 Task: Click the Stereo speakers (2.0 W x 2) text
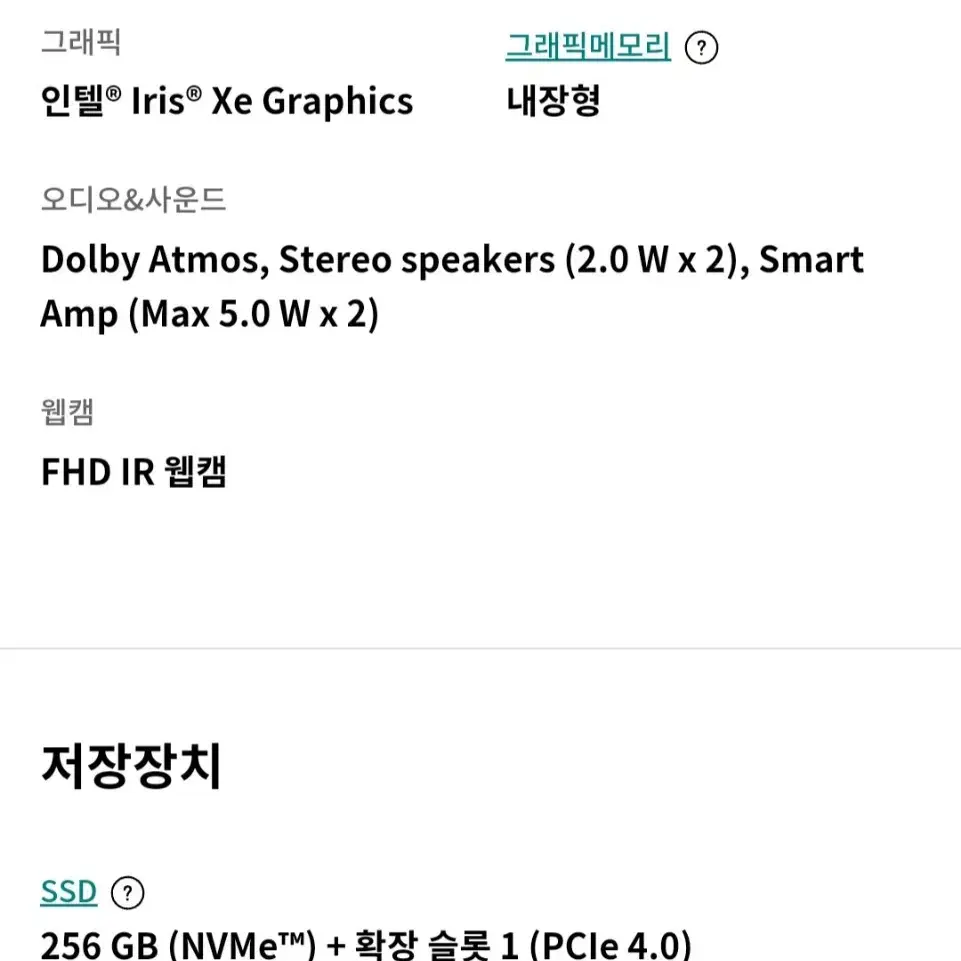pyautogui.click(x=514, y=260)
